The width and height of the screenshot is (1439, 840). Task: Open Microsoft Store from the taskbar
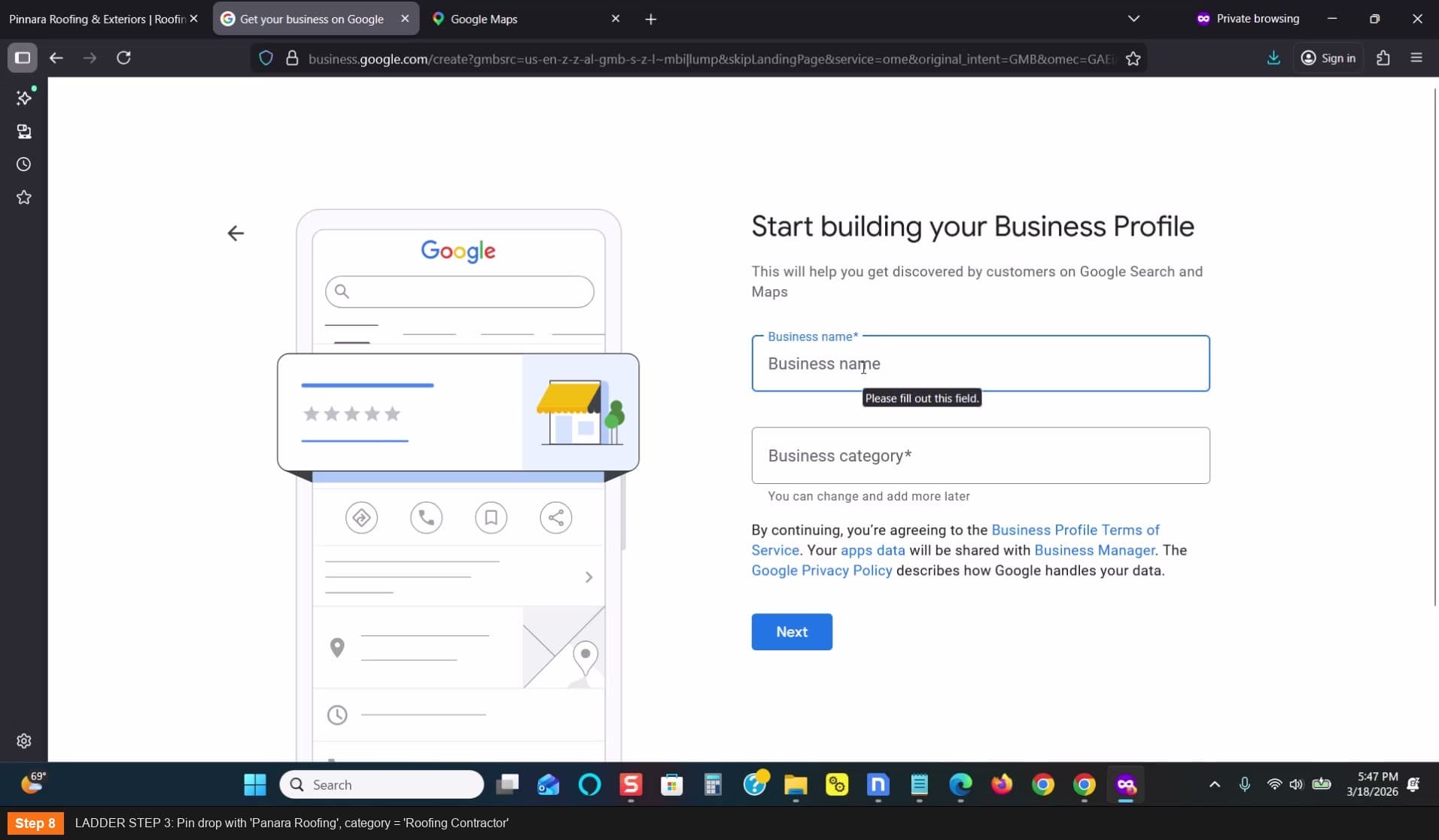[671, 785]
